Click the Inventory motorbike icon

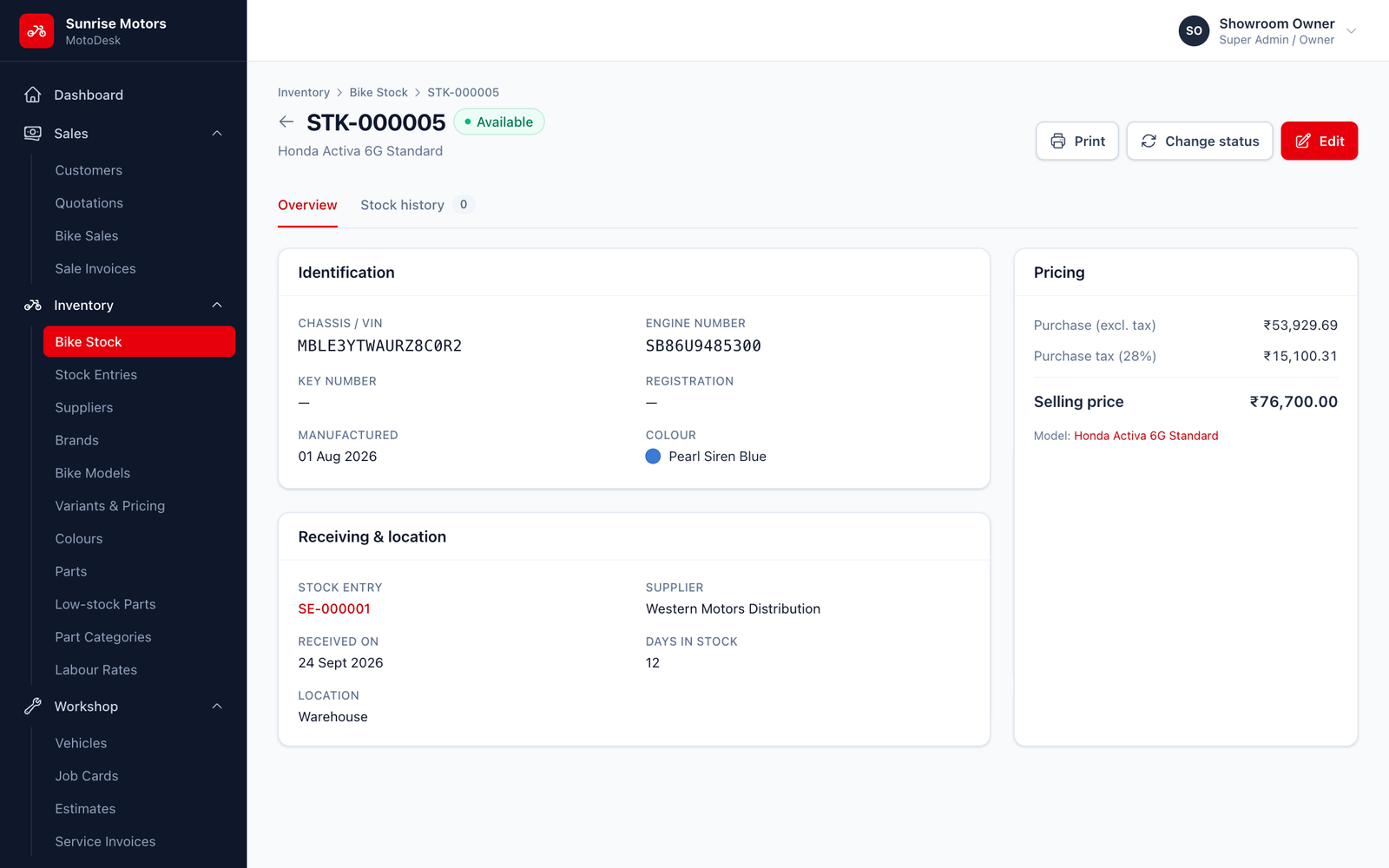pos(33,306)
